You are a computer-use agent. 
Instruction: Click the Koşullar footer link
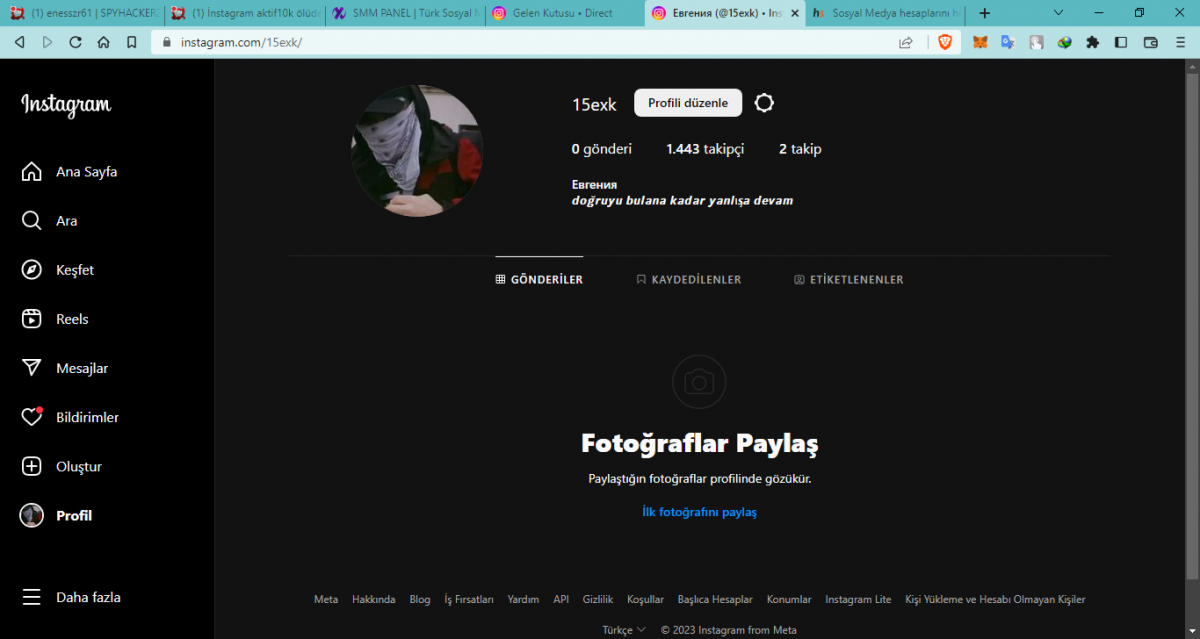(x=645, y=600)
